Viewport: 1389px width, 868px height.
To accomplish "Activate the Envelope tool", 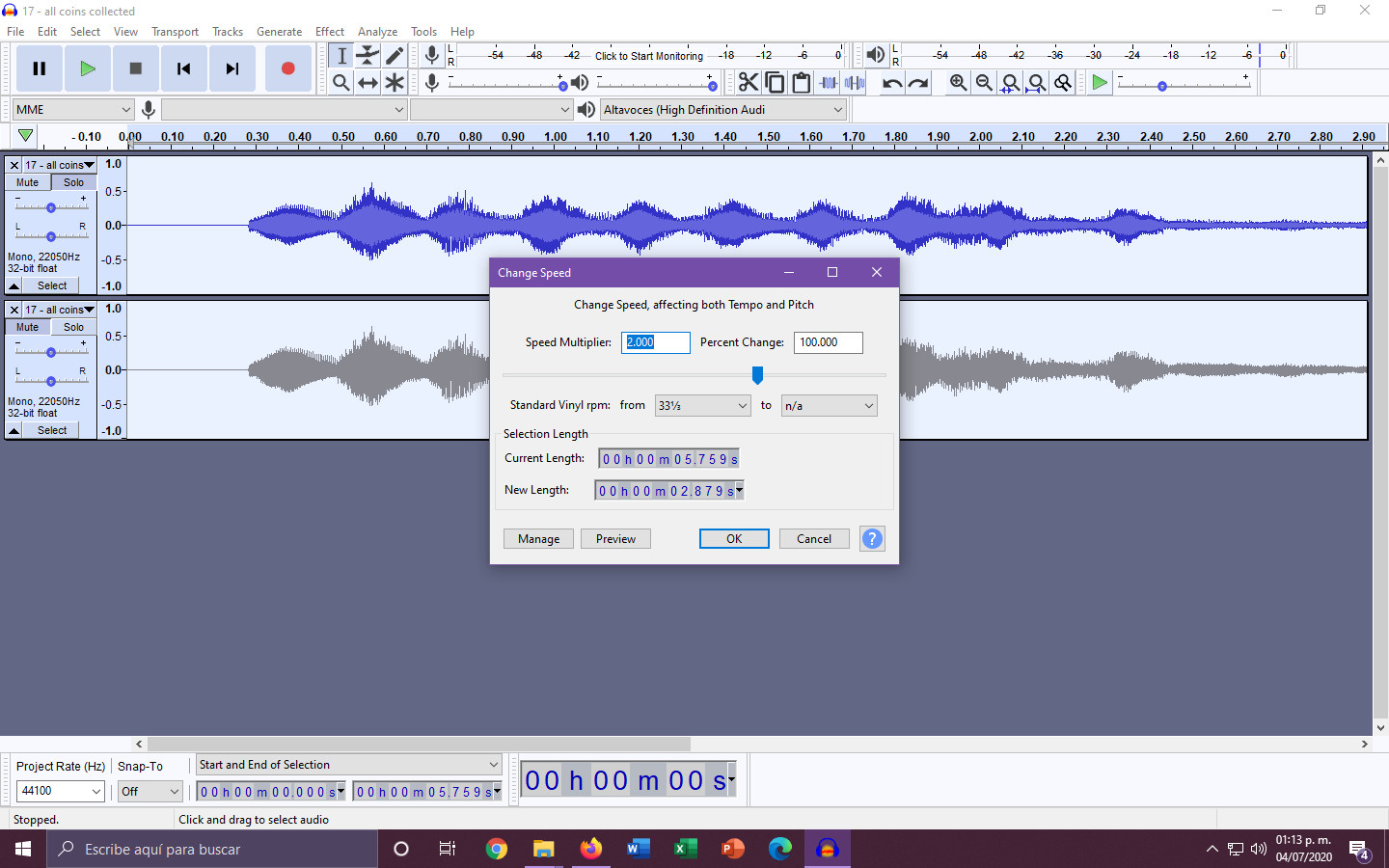I will pos(368,56).
